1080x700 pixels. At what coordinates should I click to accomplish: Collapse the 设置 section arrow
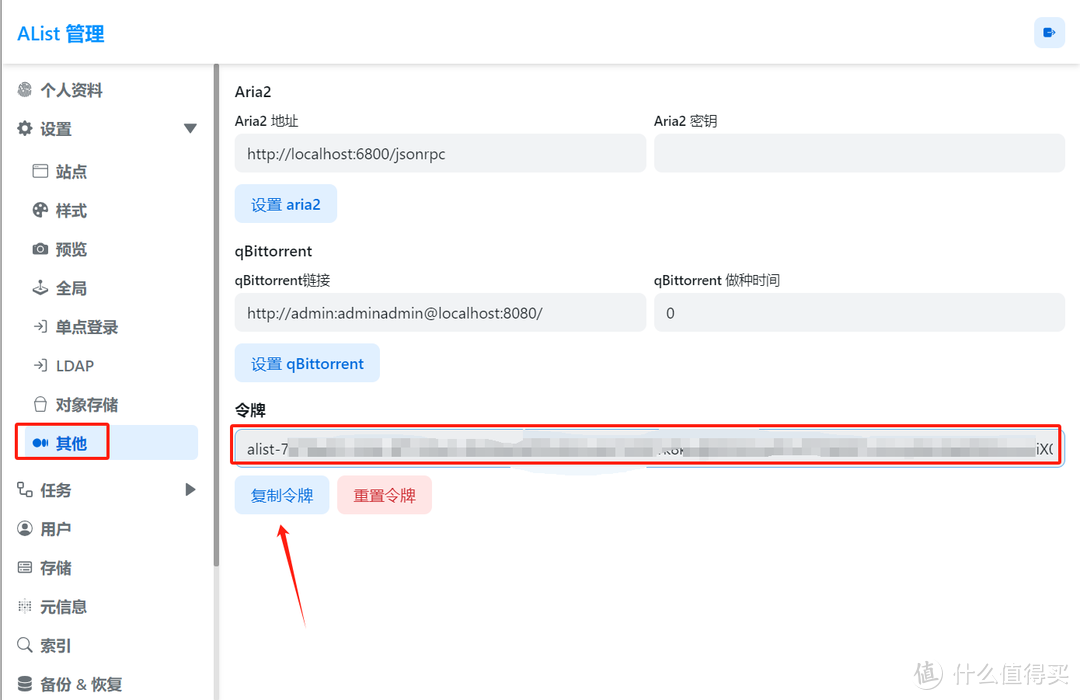click(x=191, y=128)
